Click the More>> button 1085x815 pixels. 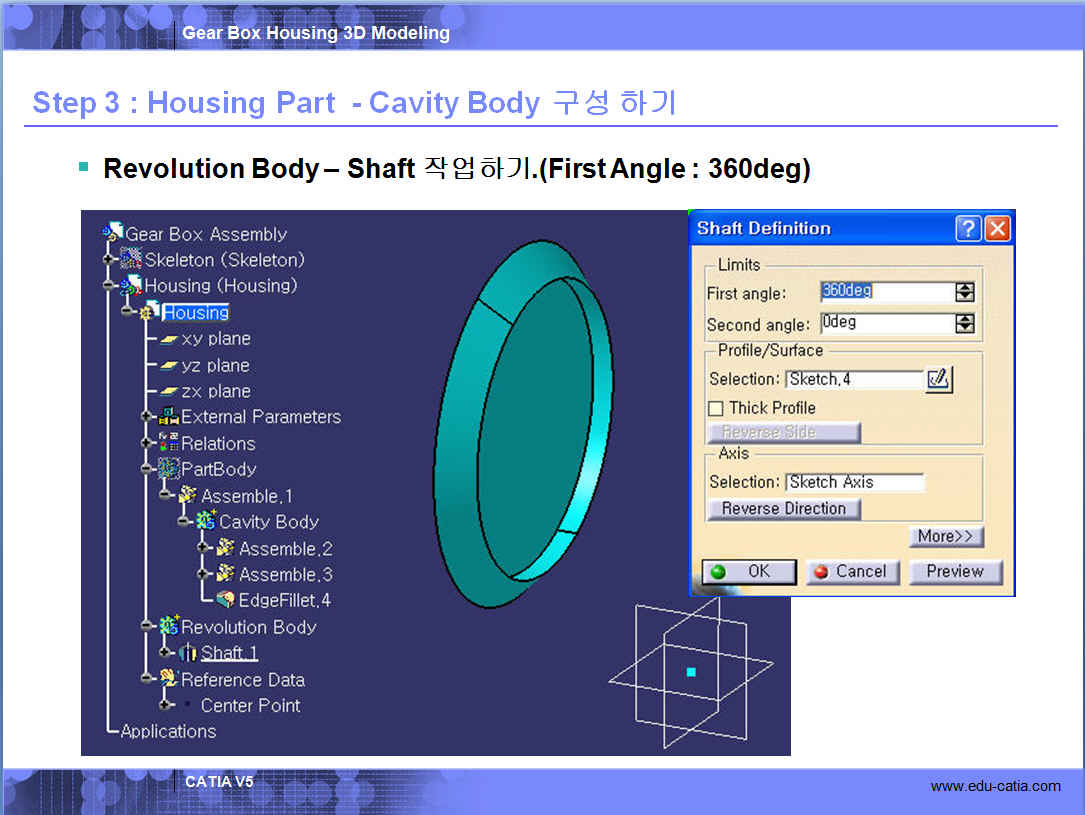point(945,536)
